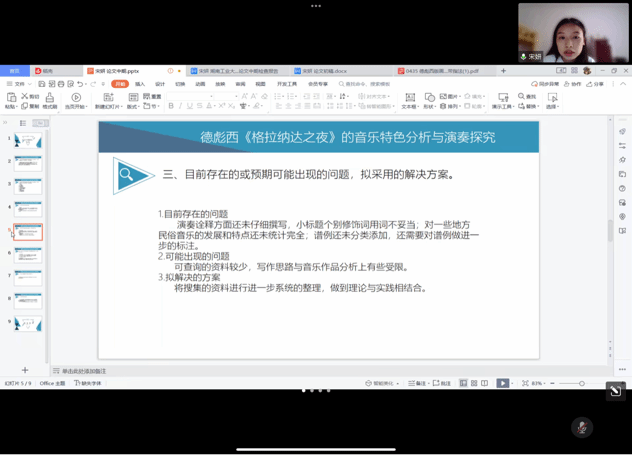
Task: Switch to the docx document tab
Action: point(341,71)
